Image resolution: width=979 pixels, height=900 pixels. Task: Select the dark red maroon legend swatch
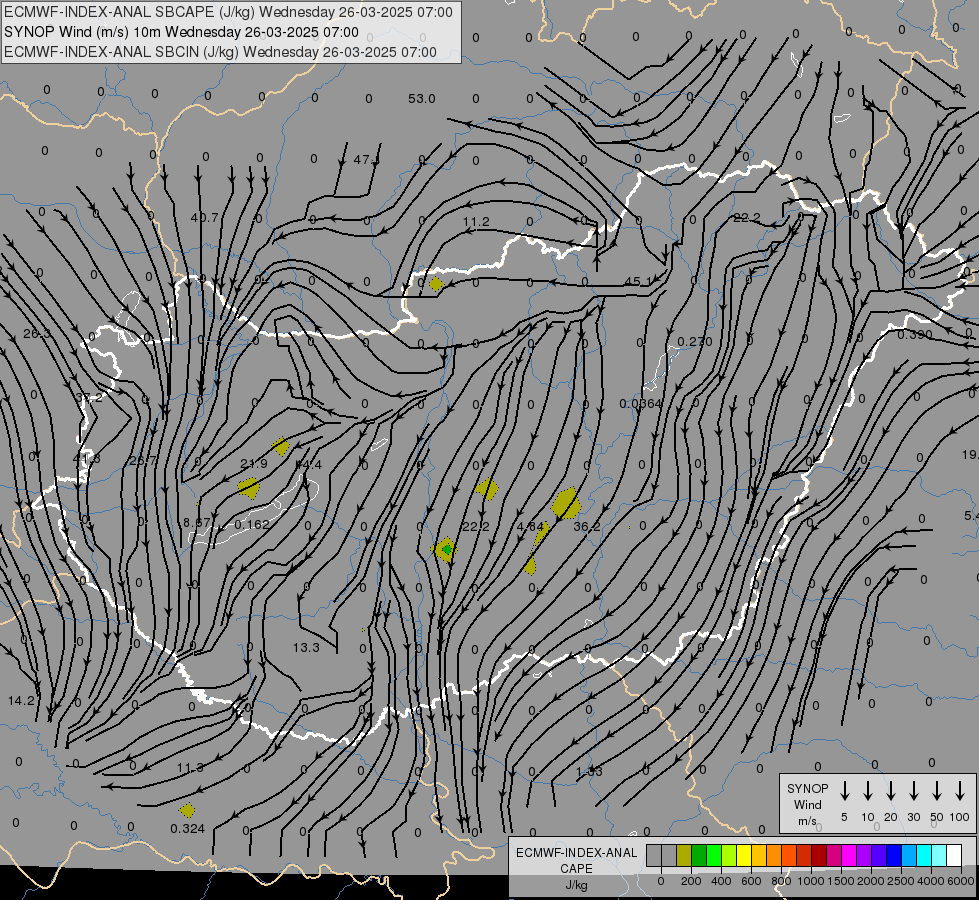coord(819,855)
